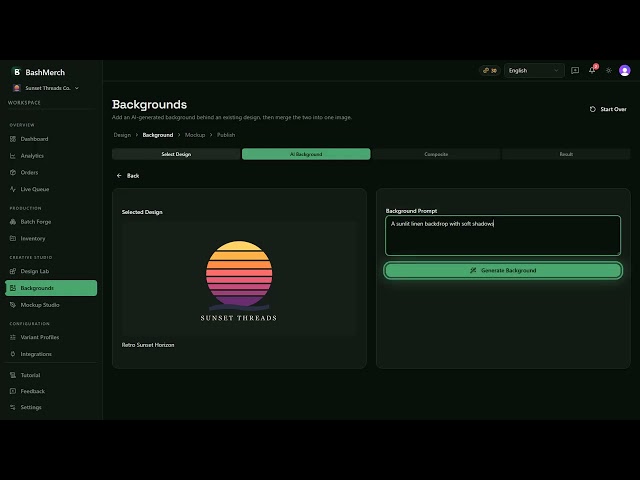Click the Feedback icon in sidebar

point(13,391)
